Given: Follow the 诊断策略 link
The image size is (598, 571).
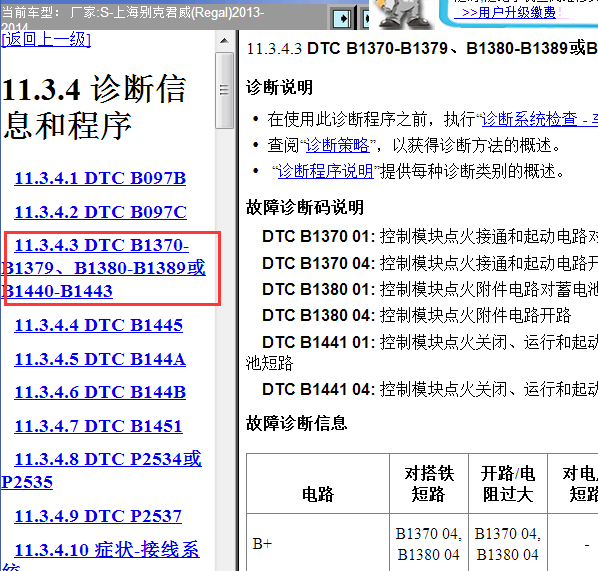Looking at the screenshot, I should (338, 145).
